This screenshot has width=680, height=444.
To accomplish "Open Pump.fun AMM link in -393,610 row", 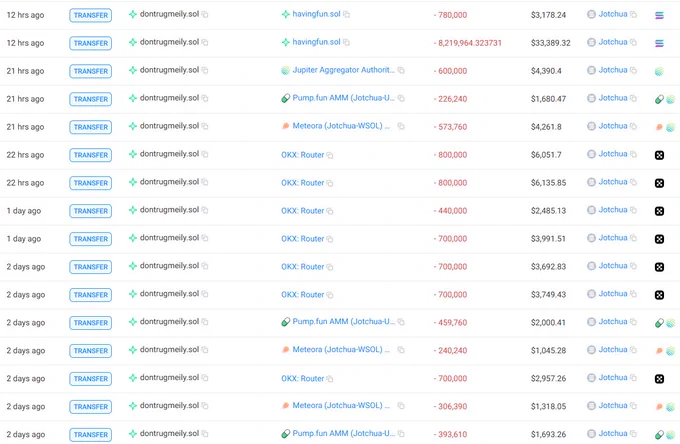I will coord(343,434).
